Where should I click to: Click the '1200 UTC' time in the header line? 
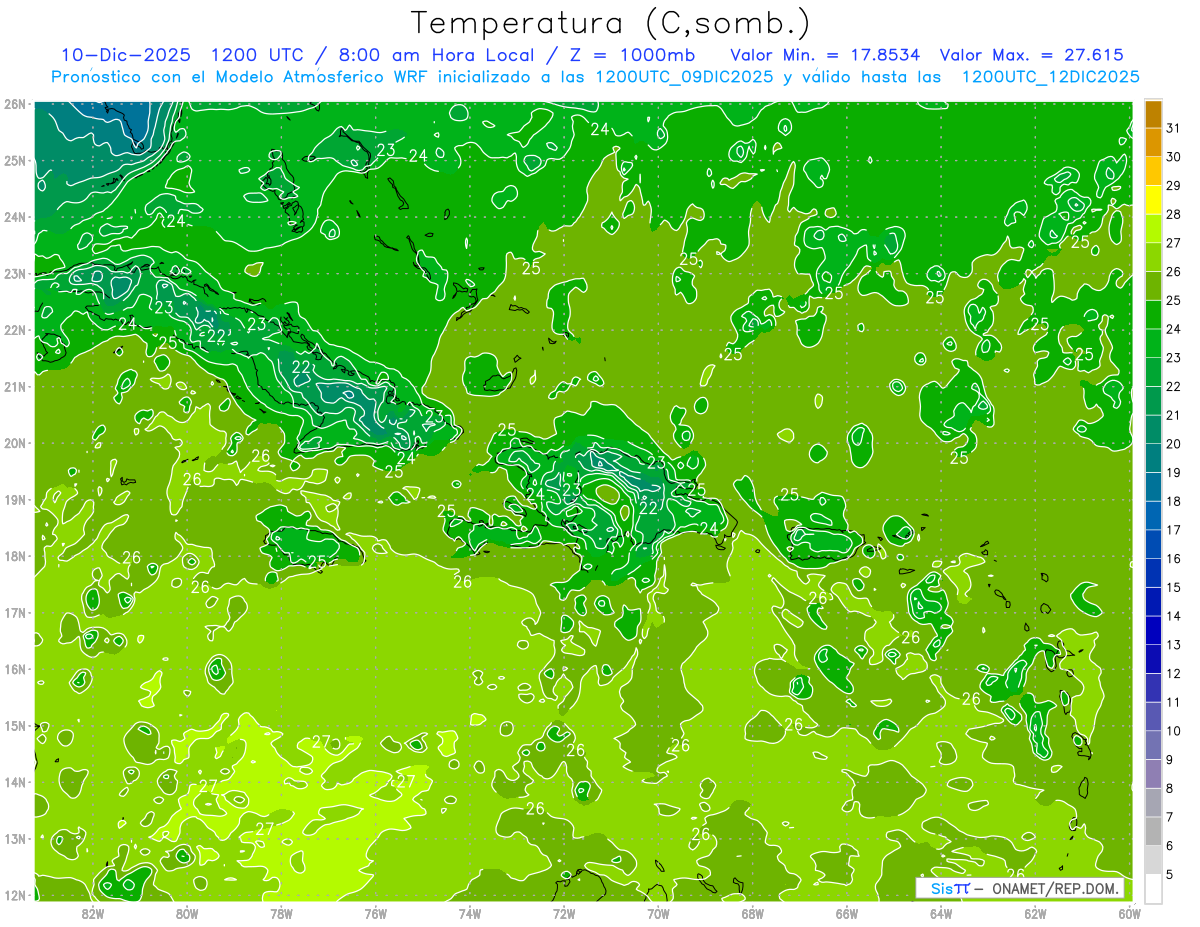point(259,55)
